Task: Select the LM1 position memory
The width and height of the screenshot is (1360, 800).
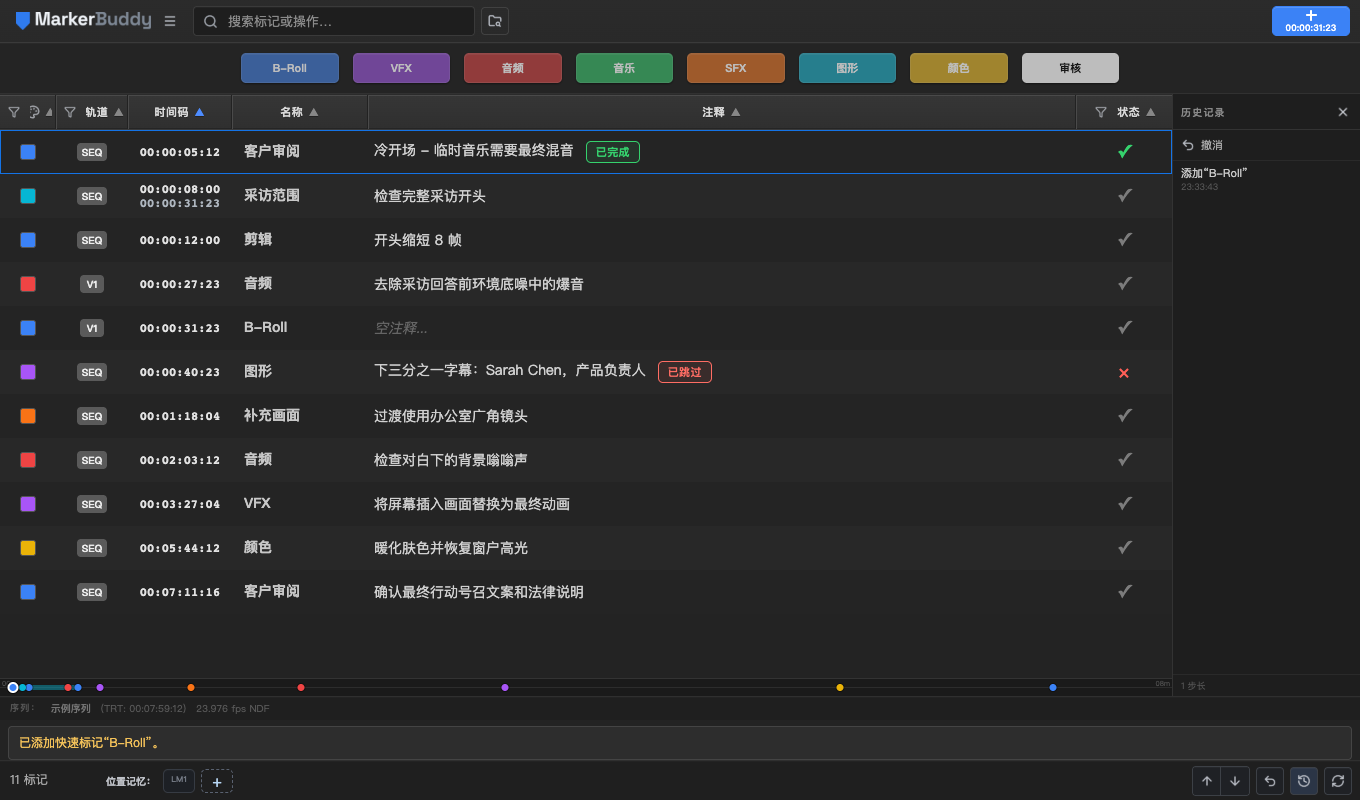Action: coord(179,780)
